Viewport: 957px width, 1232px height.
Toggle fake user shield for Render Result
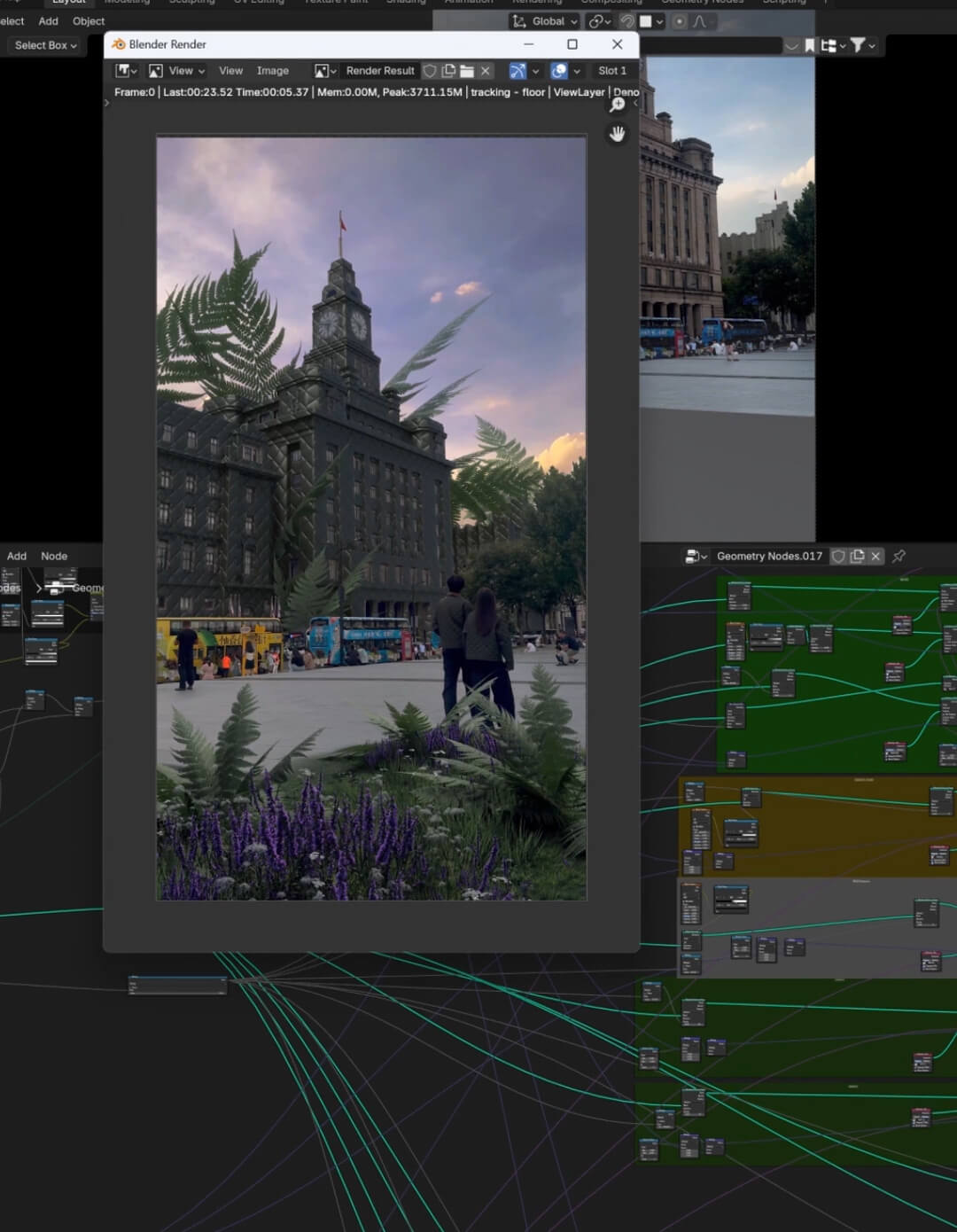coord(430,71)
